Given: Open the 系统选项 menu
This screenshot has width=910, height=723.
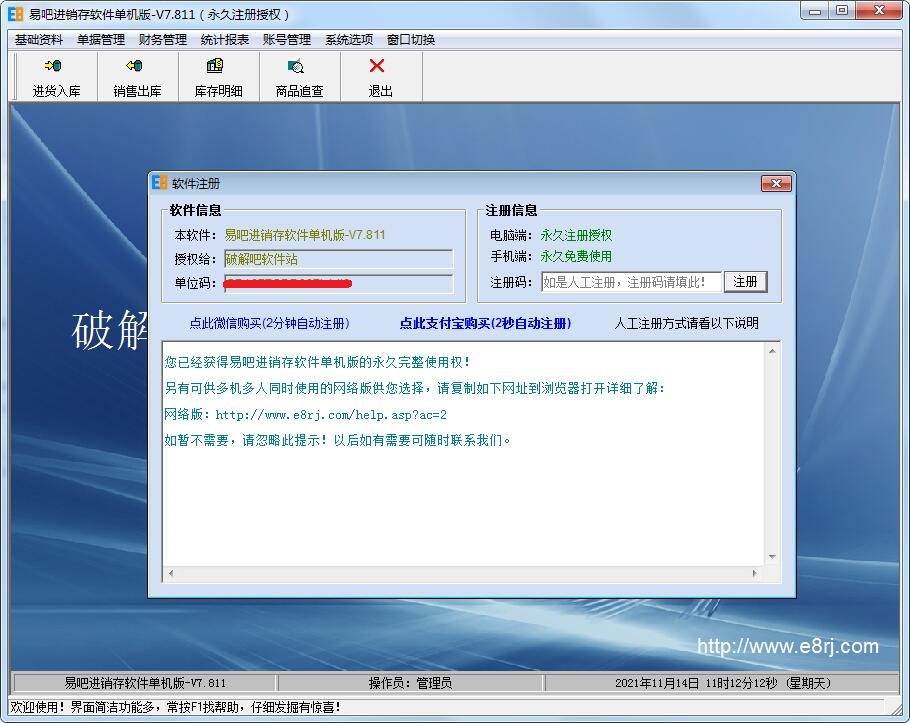Looking at the screenshot, I should 349,39.
